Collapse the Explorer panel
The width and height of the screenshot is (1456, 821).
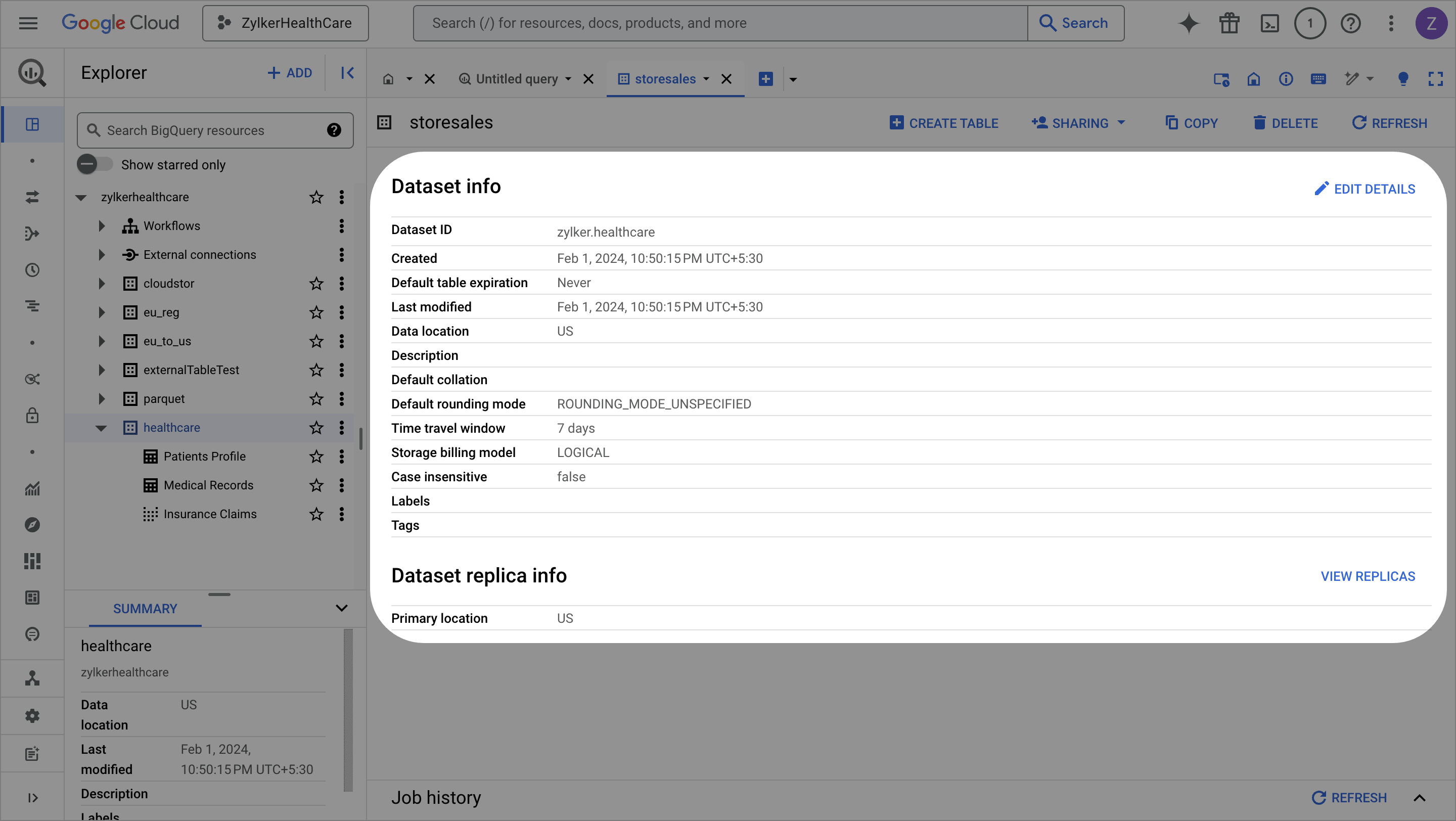(347, 73)
